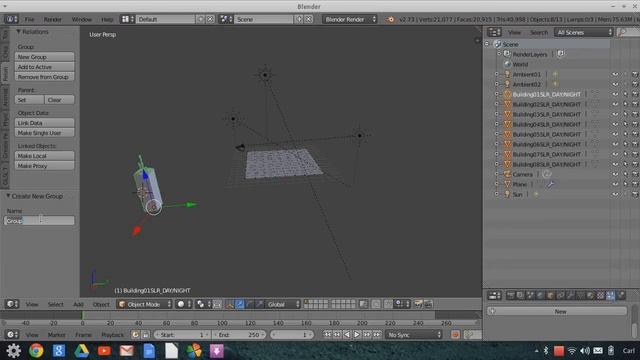Open the Material properties tab icon
Screen dimensions: 640x360
[590, 296]
